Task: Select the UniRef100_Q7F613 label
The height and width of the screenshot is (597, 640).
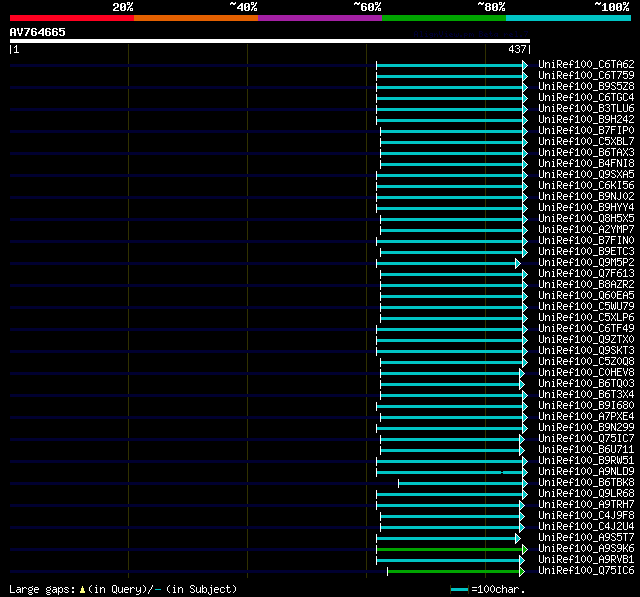Action: click(x=586, y=274)
